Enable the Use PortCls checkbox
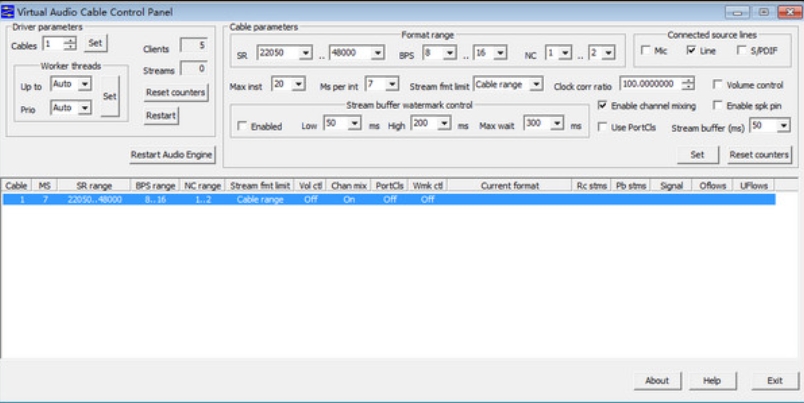Viewport: 804px width, 403px height. click(602, 127)
